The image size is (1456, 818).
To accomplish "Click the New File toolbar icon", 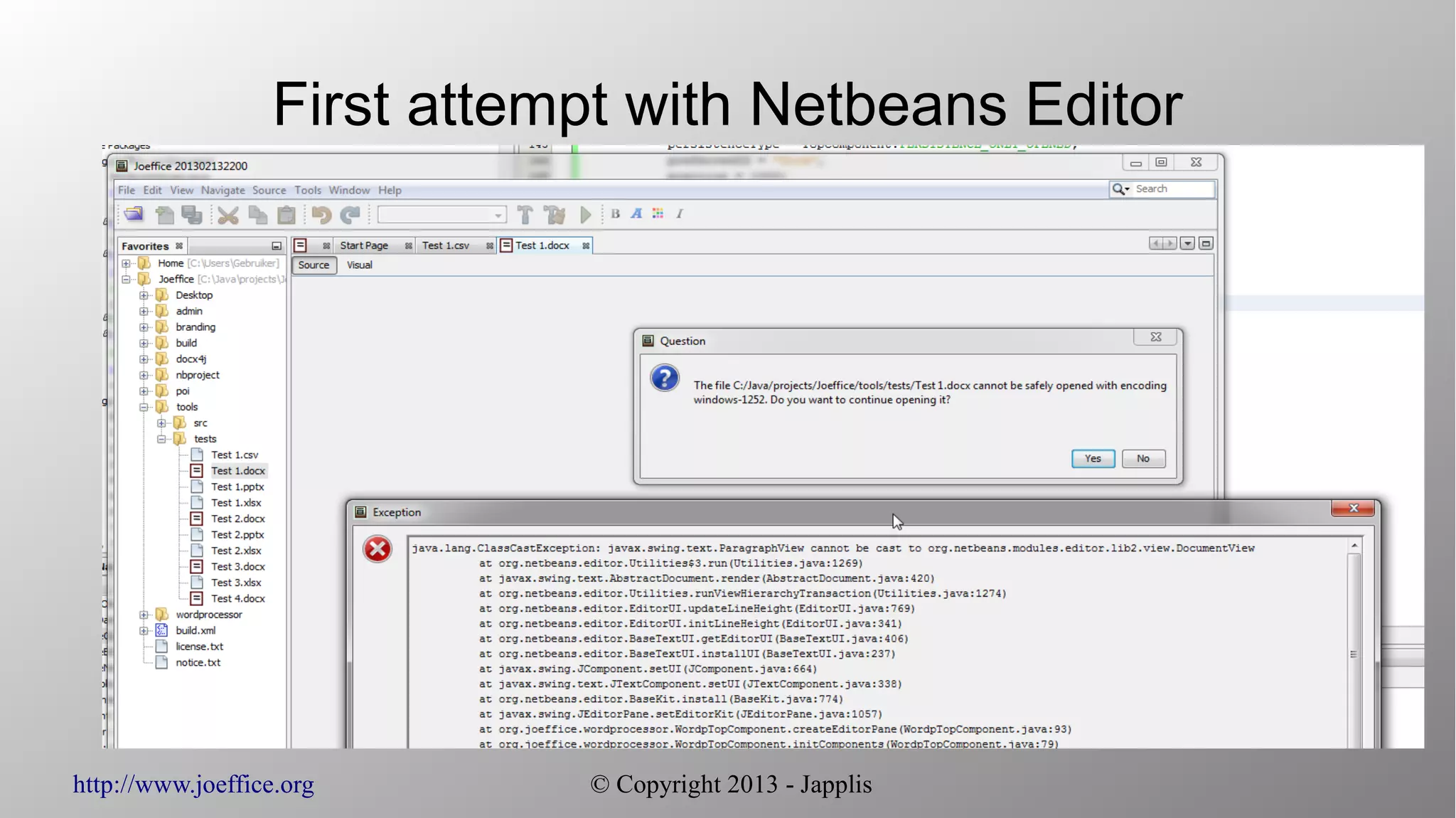I will coord(164,214).
